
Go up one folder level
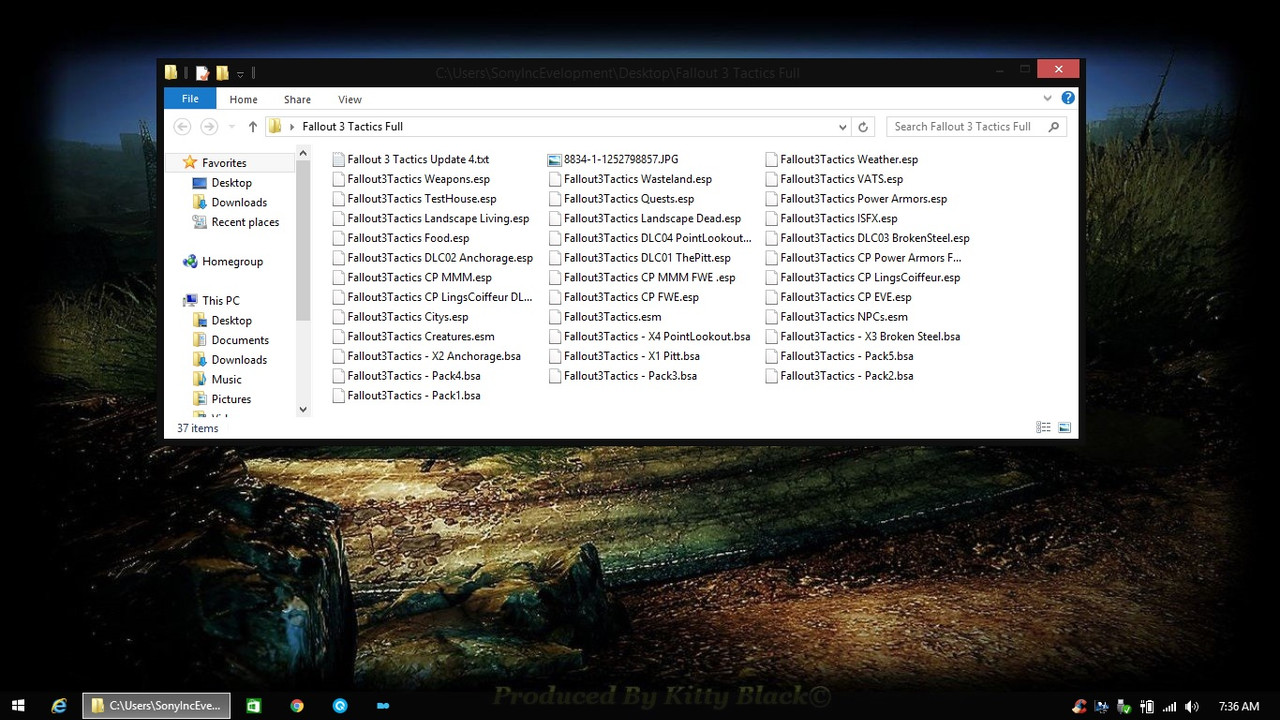(x=252, y=126)
